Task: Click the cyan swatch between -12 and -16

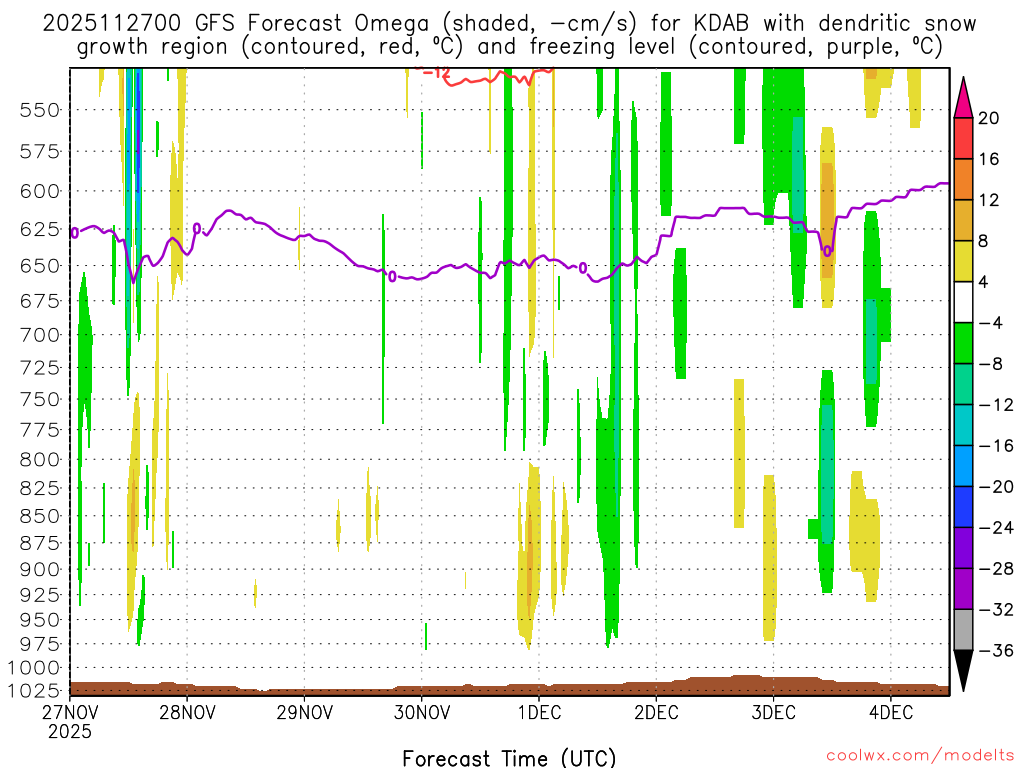Action: click(x=963, y=424)
